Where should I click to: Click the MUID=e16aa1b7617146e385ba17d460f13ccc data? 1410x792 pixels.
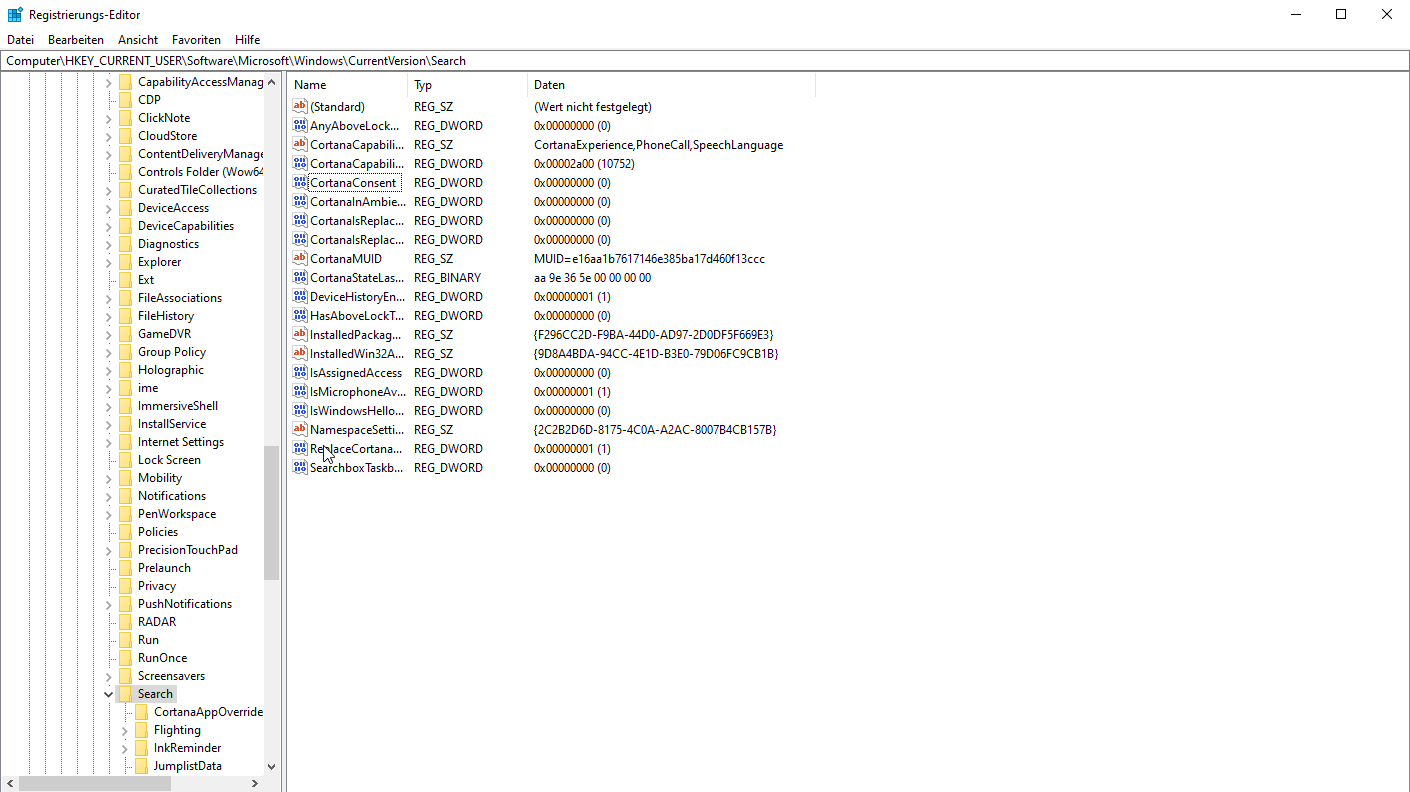[x=649, y=259]
